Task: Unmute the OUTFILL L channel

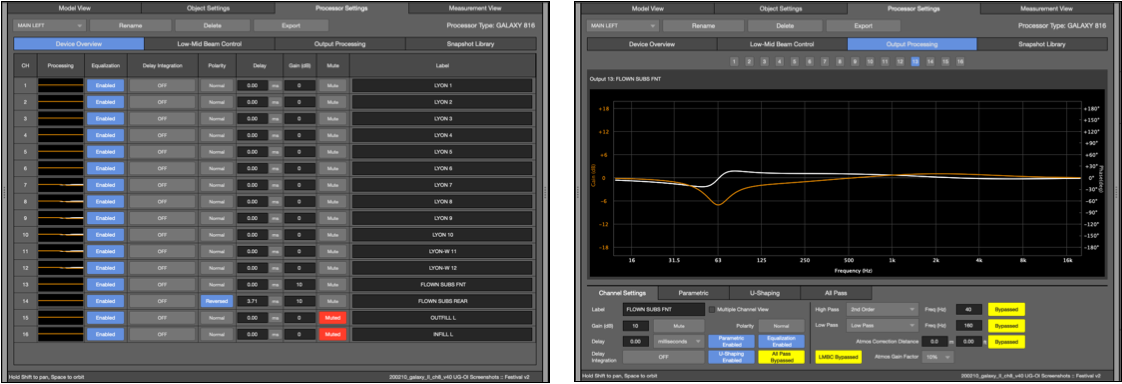Action: (x=332, y=317)
